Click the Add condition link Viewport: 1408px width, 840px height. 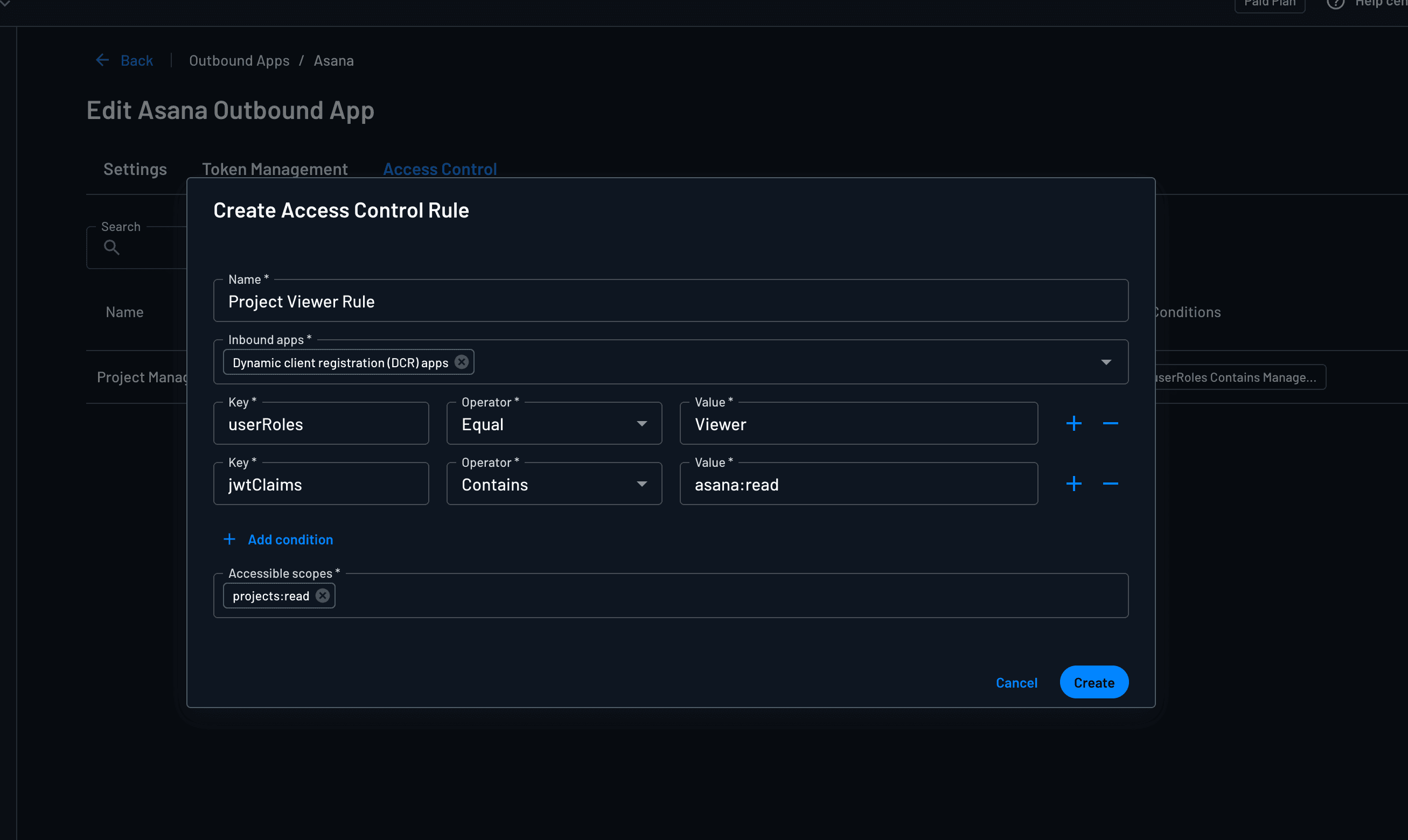(278, 540)
